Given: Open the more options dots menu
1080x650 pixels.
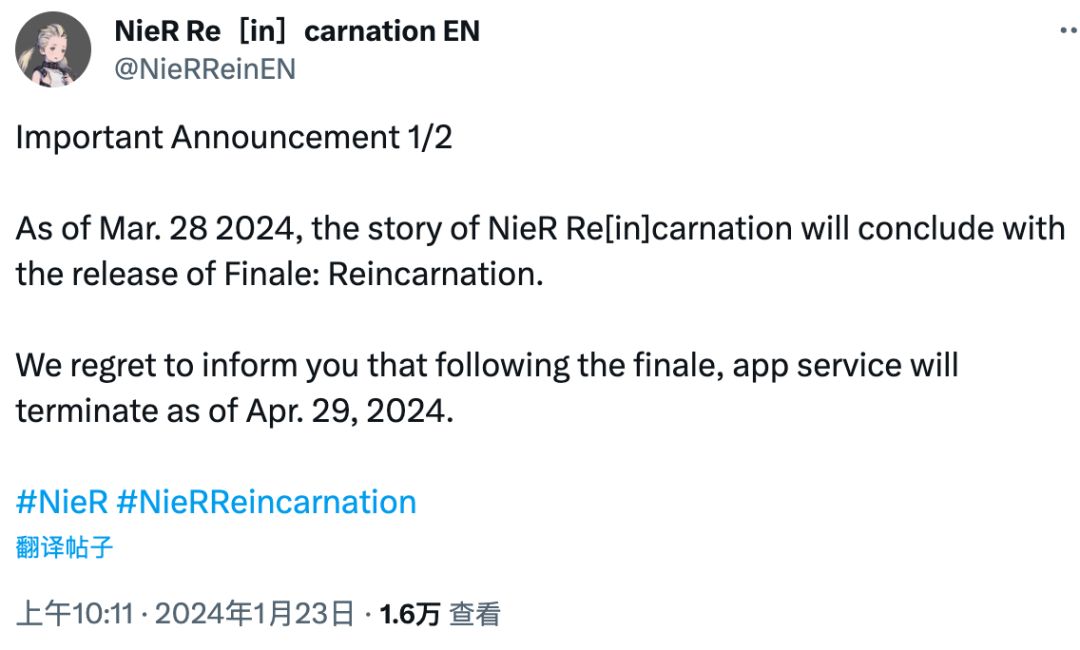Looking at the screenshot, I should pos(1067,32).
